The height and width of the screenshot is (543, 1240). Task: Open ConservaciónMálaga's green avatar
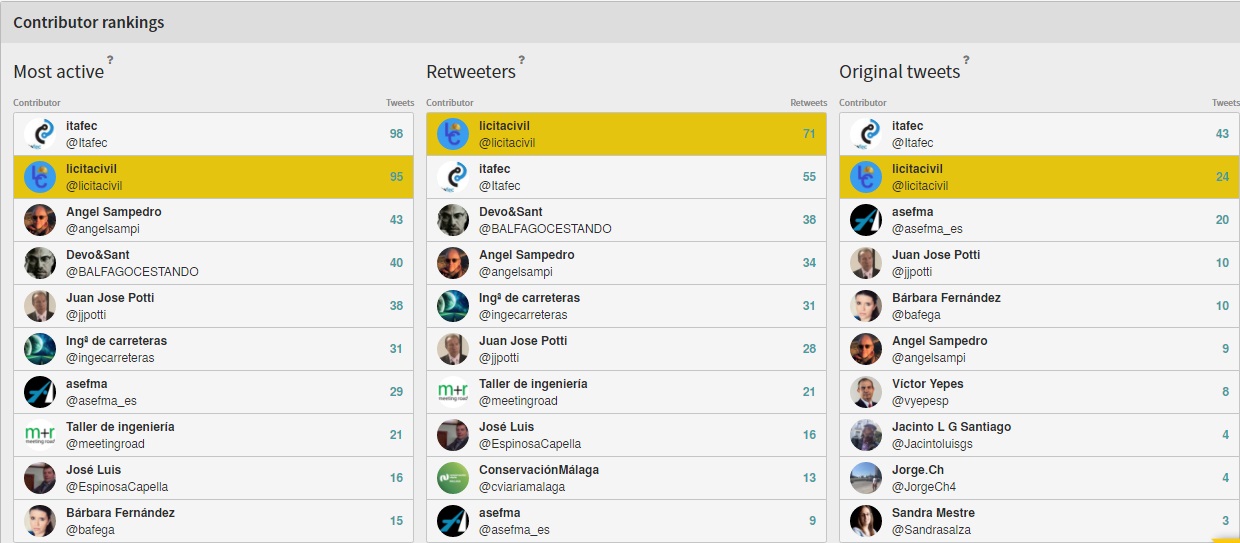coord(453,478)
